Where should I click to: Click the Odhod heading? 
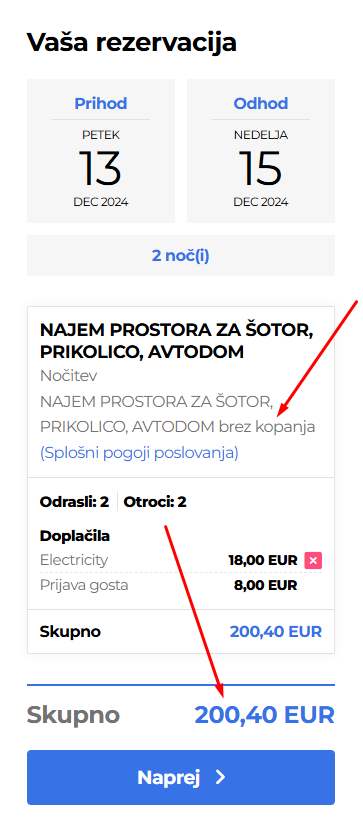pyautogui.click(x=261, y=103)
